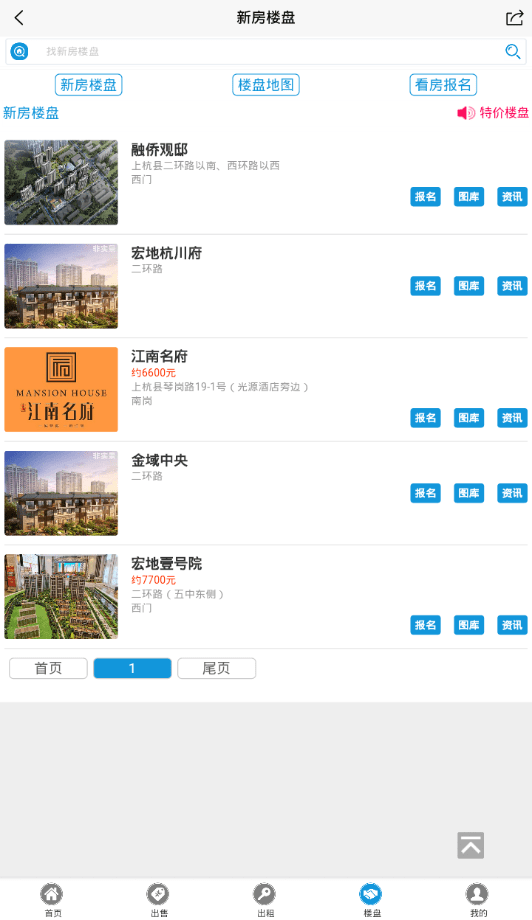Screen dimensions: 532x920
Task: Tap the back-to-top arrow icon
Action: click(470, 845)
